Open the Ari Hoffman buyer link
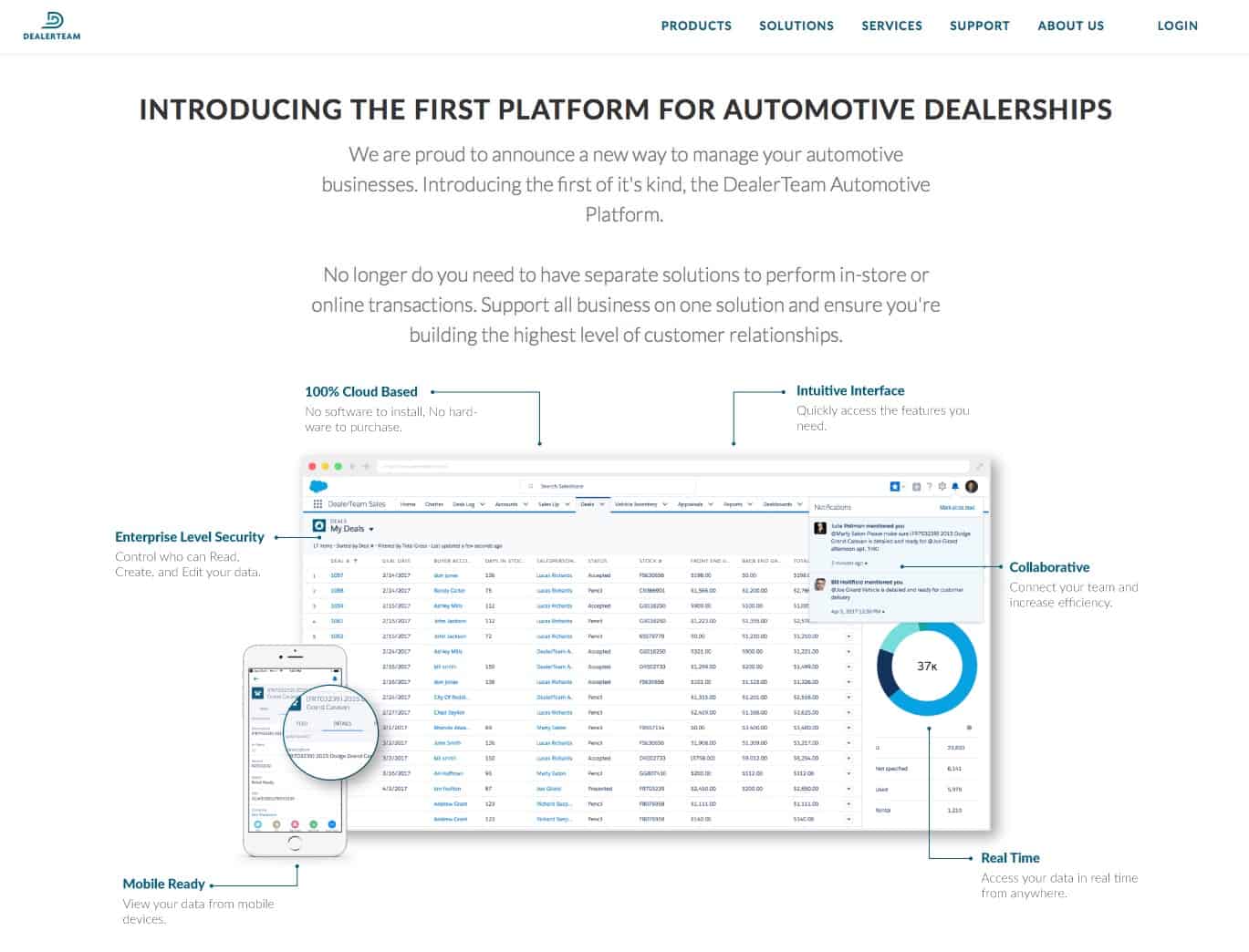1249x952 pixels. [x=449, y=773]
